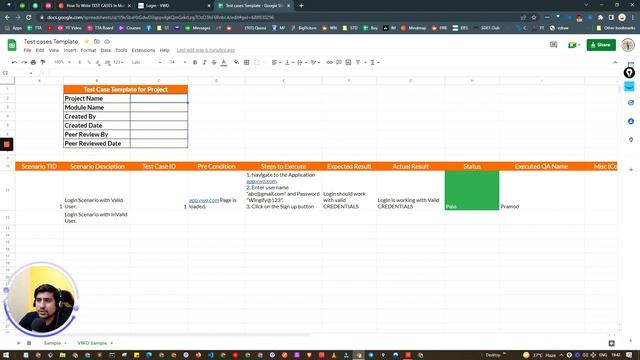640x360 pixels.
Task: Click the Test Case Template for Project header
Action: pos(125,89)
